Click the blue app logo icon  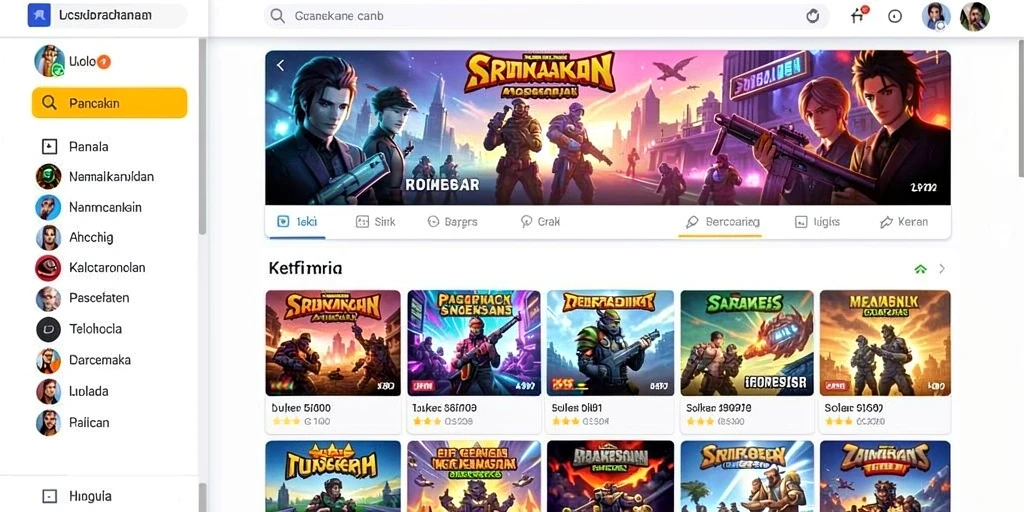pyautogui.click(x=39, y=15)
